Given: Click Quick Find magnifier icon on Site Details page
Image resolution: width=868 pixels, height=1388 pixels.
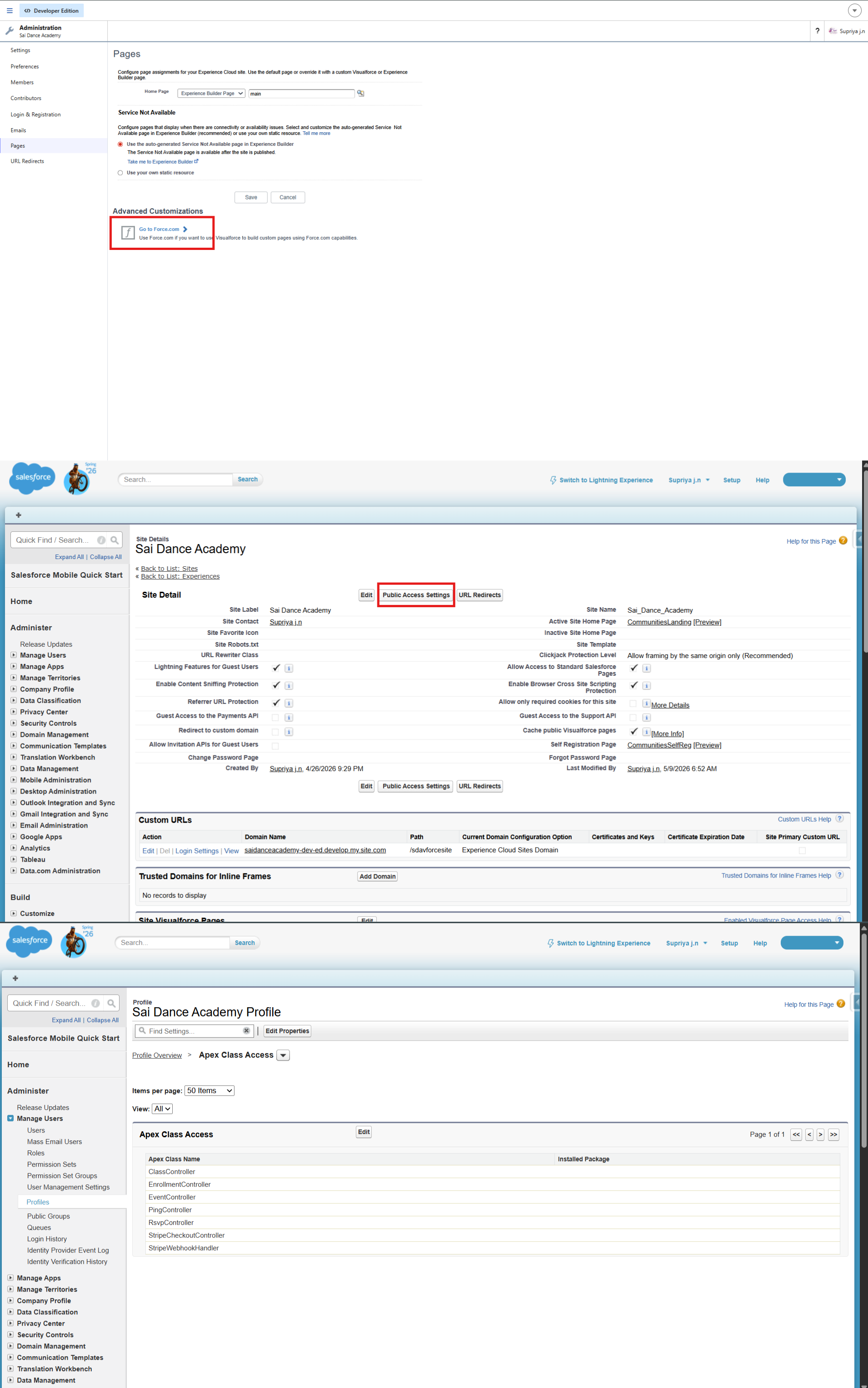Looking at the screenshot, I should click(114, 540).
